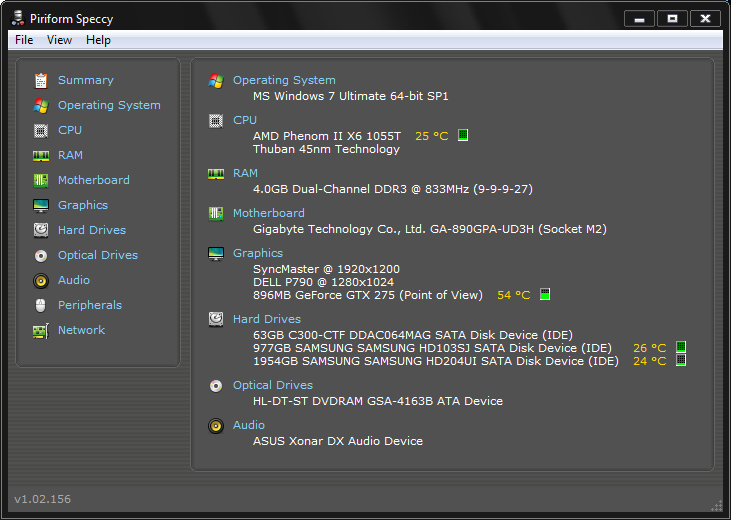Screen dimensions: 731x520
Task: Click the Network icon in sidebar
Action: pyautogui.click(x=41, y=331)
